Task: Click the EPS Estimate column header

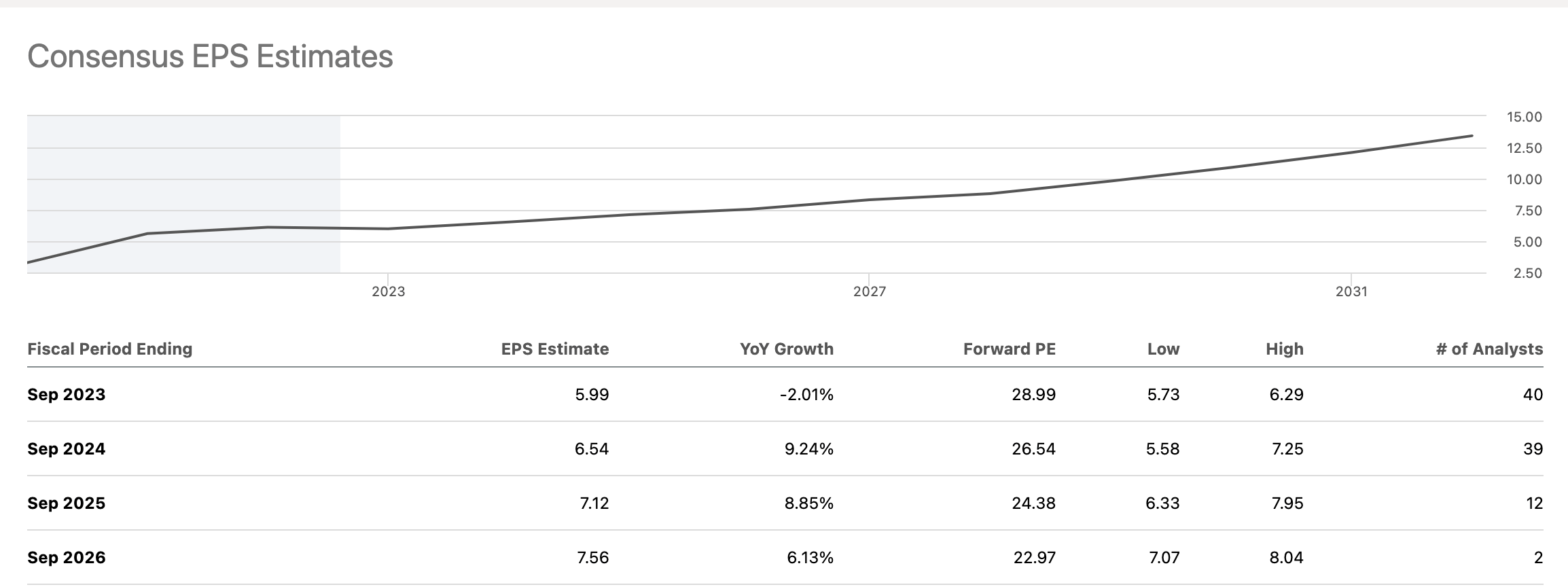Action: coord(554,349)
